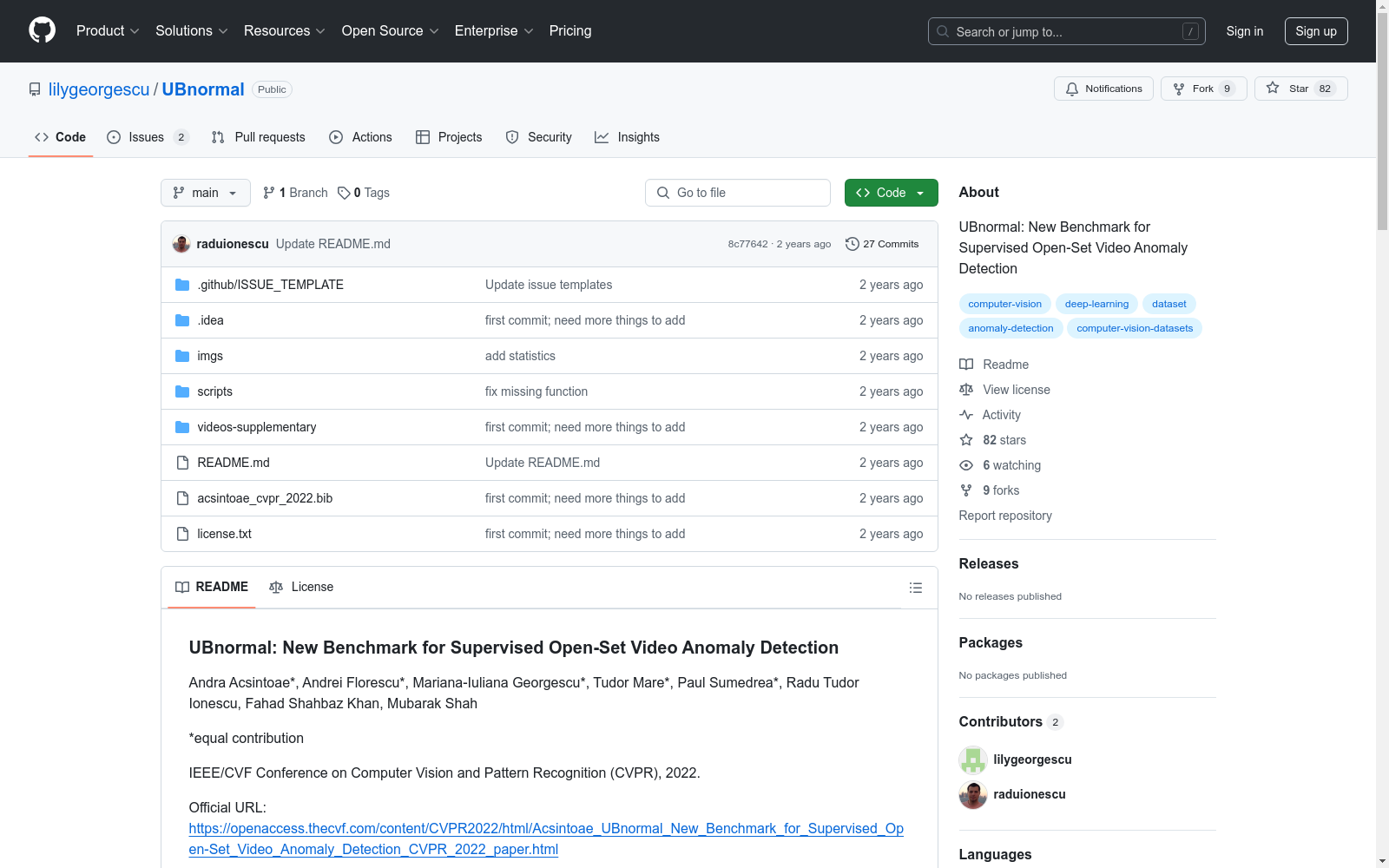
Task: Click raduionescu's avatar in commit row
Action: [181, 244]
